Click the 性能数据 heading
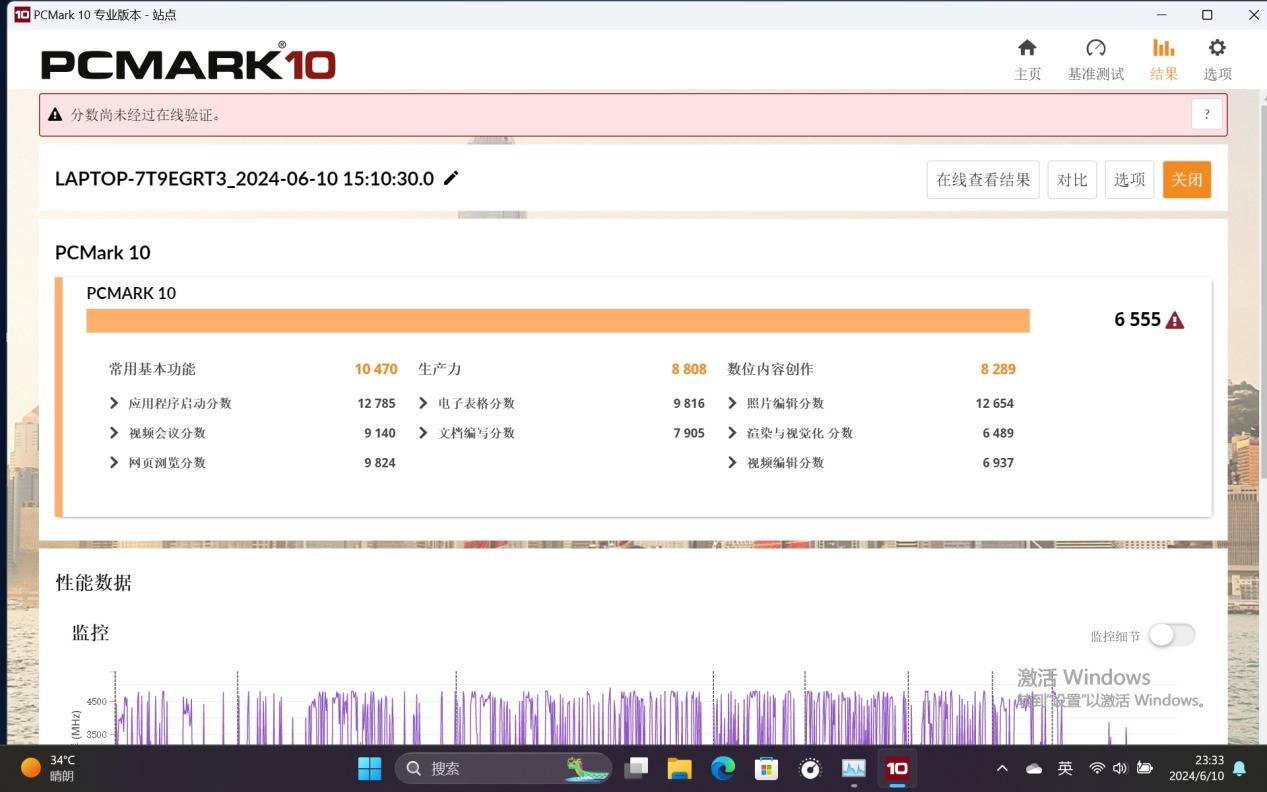 pyautogui.click(x=94, y=582)
